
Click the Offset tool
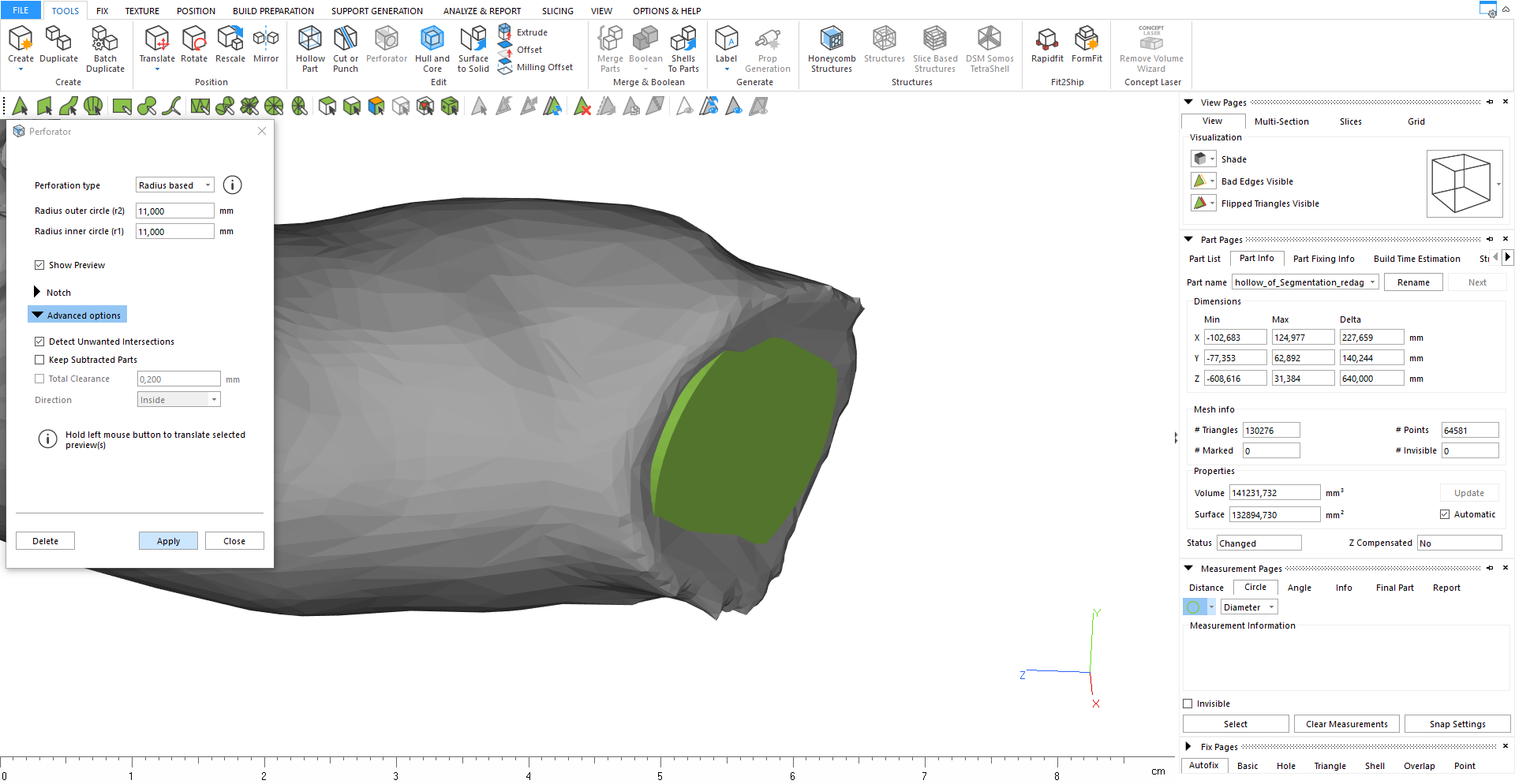click(521, 50)
